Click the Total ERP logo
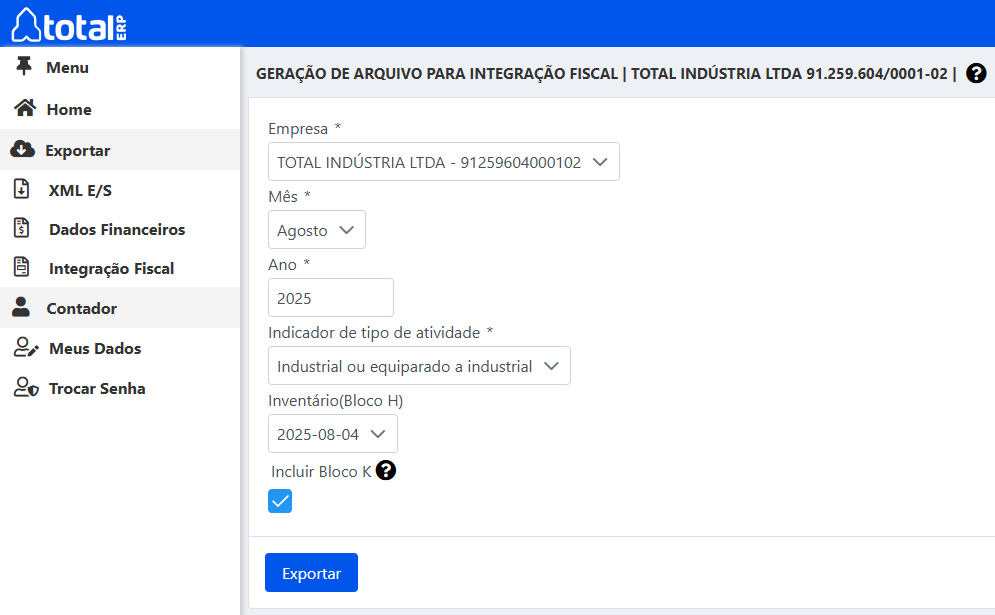Viewport: 995px width, 615px height. click(68, 24)
